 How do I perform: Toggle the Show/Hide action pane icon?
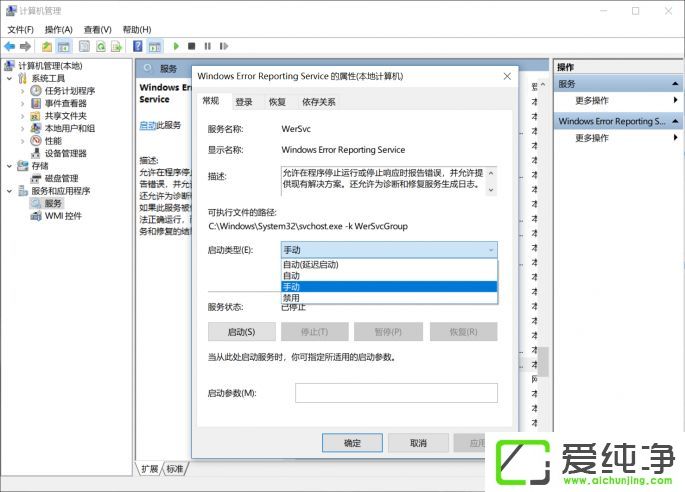click(x=155, y=46)
